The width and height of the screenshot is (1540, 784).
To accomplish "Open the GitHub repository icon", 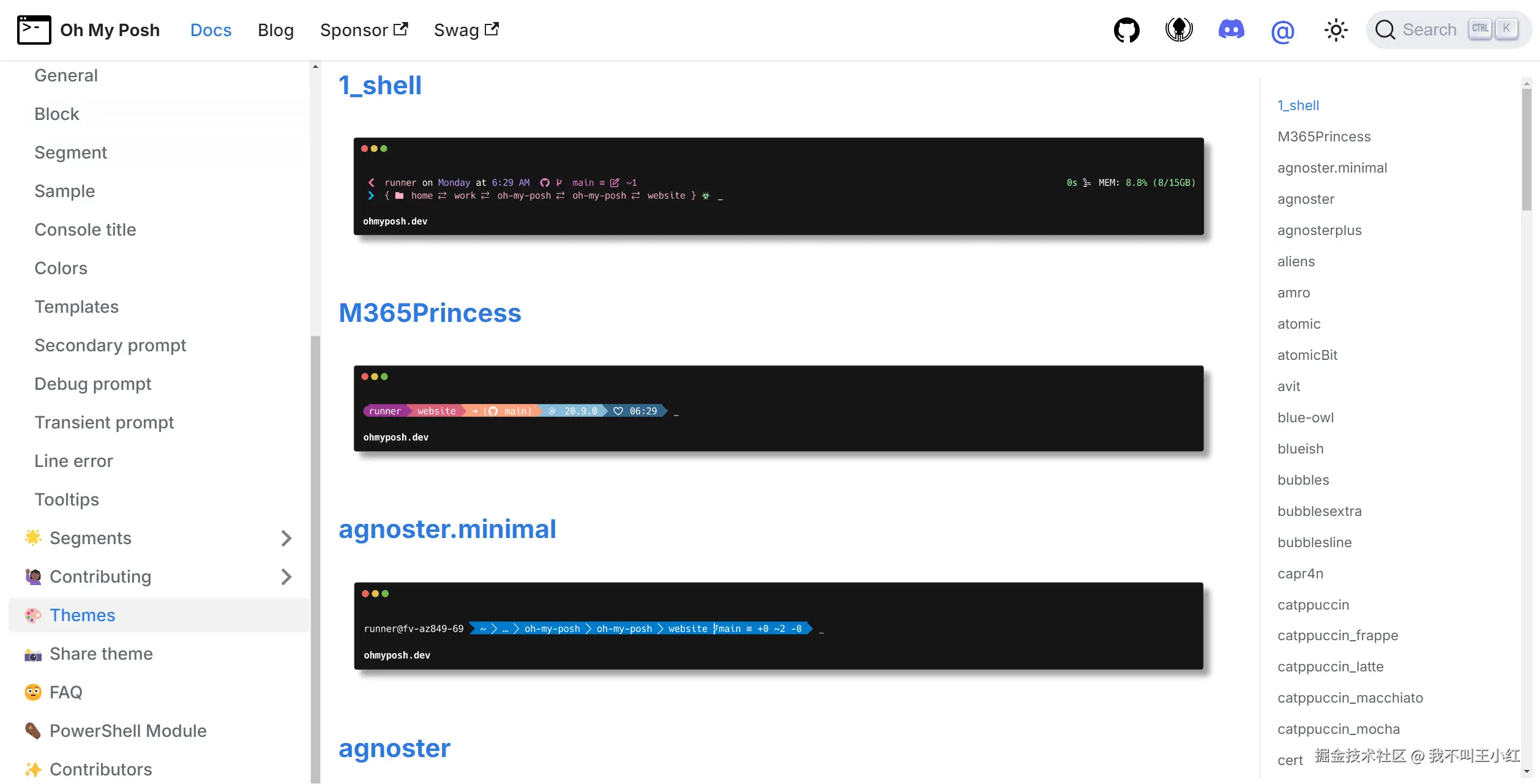I will pos(1126,30).
